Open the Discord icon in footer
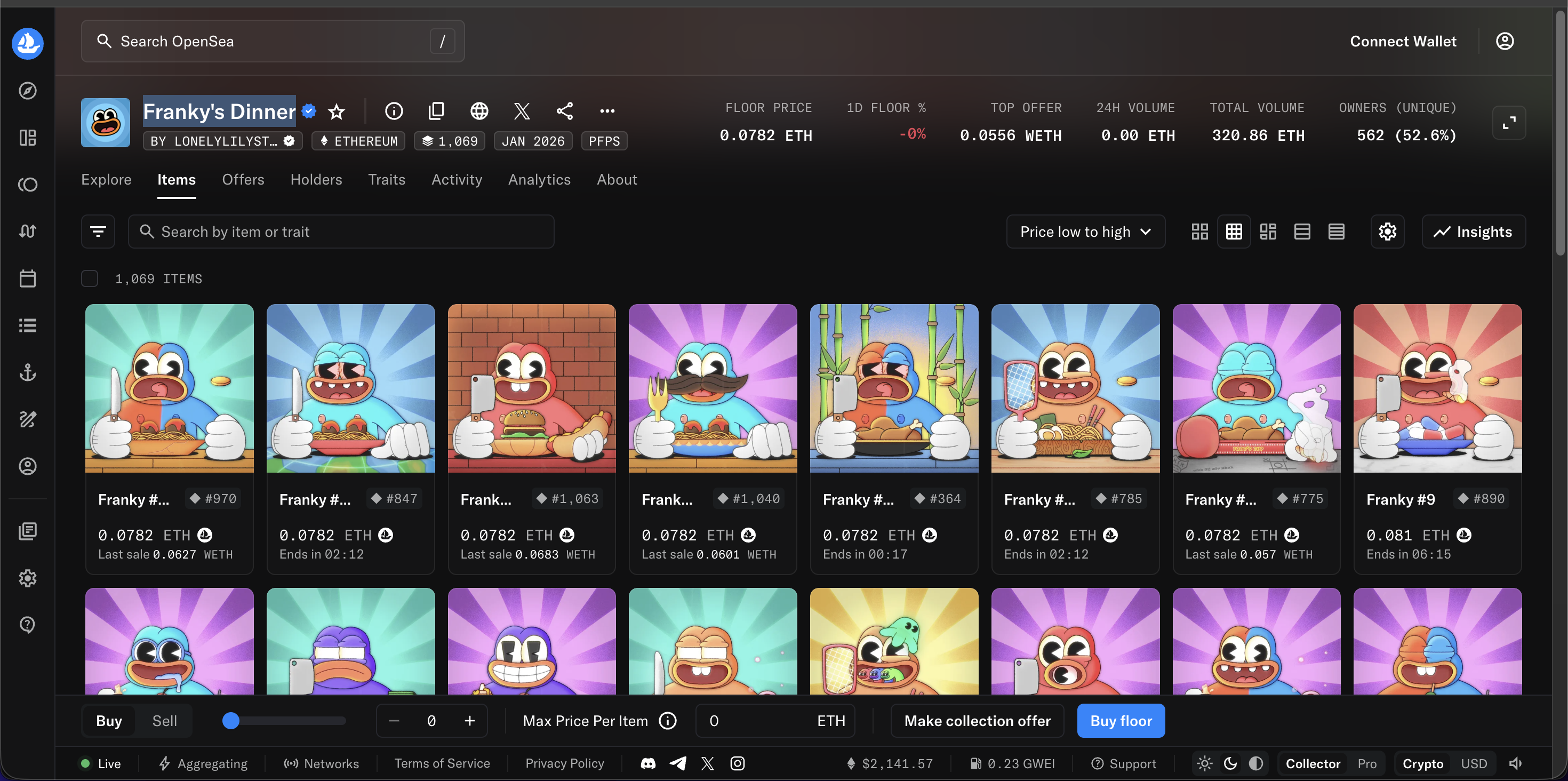Viewport: 1568px width, 781px height. tap(648, 763)
